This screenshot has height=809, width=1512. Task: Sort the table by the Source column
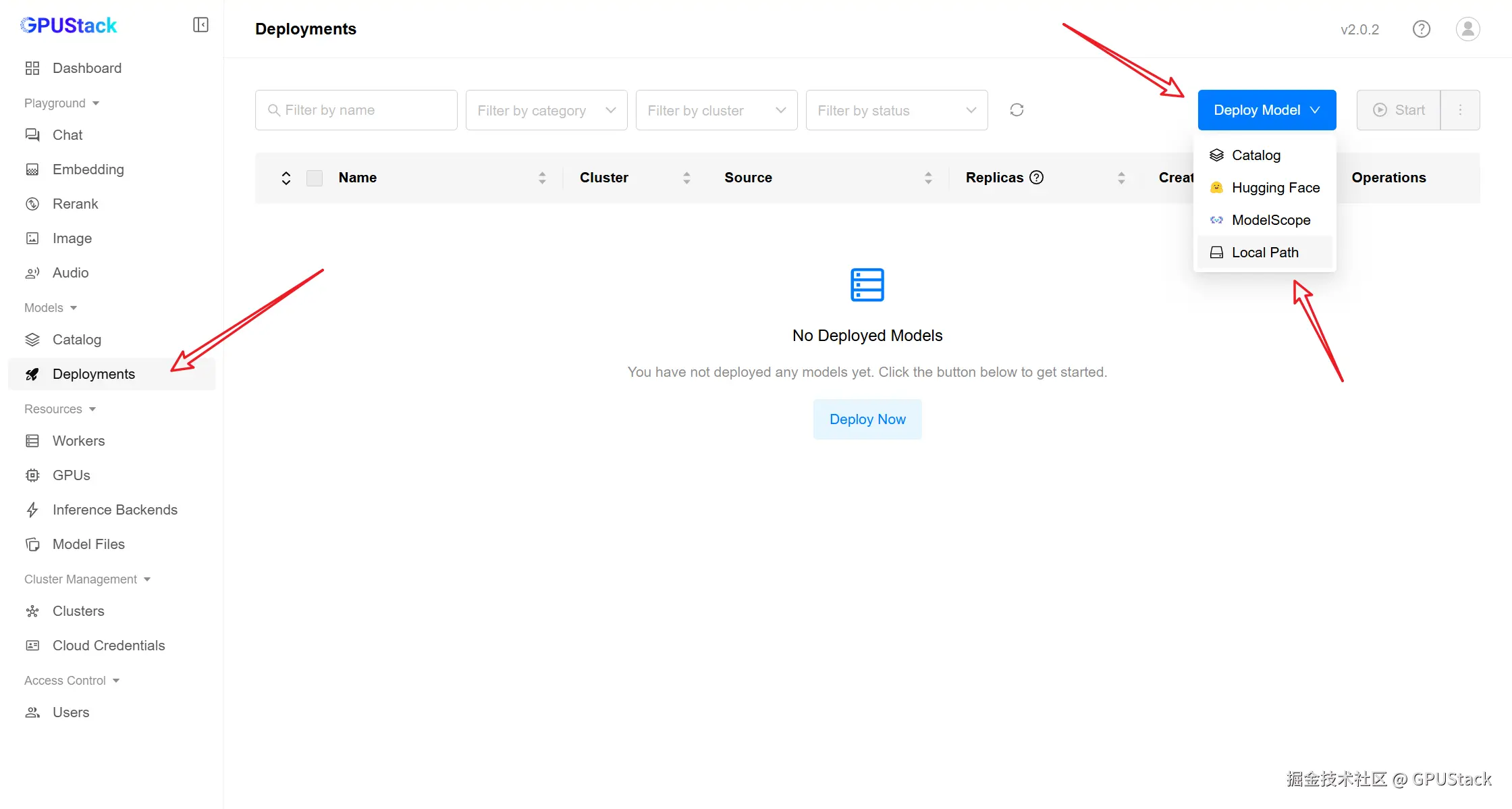928,178
